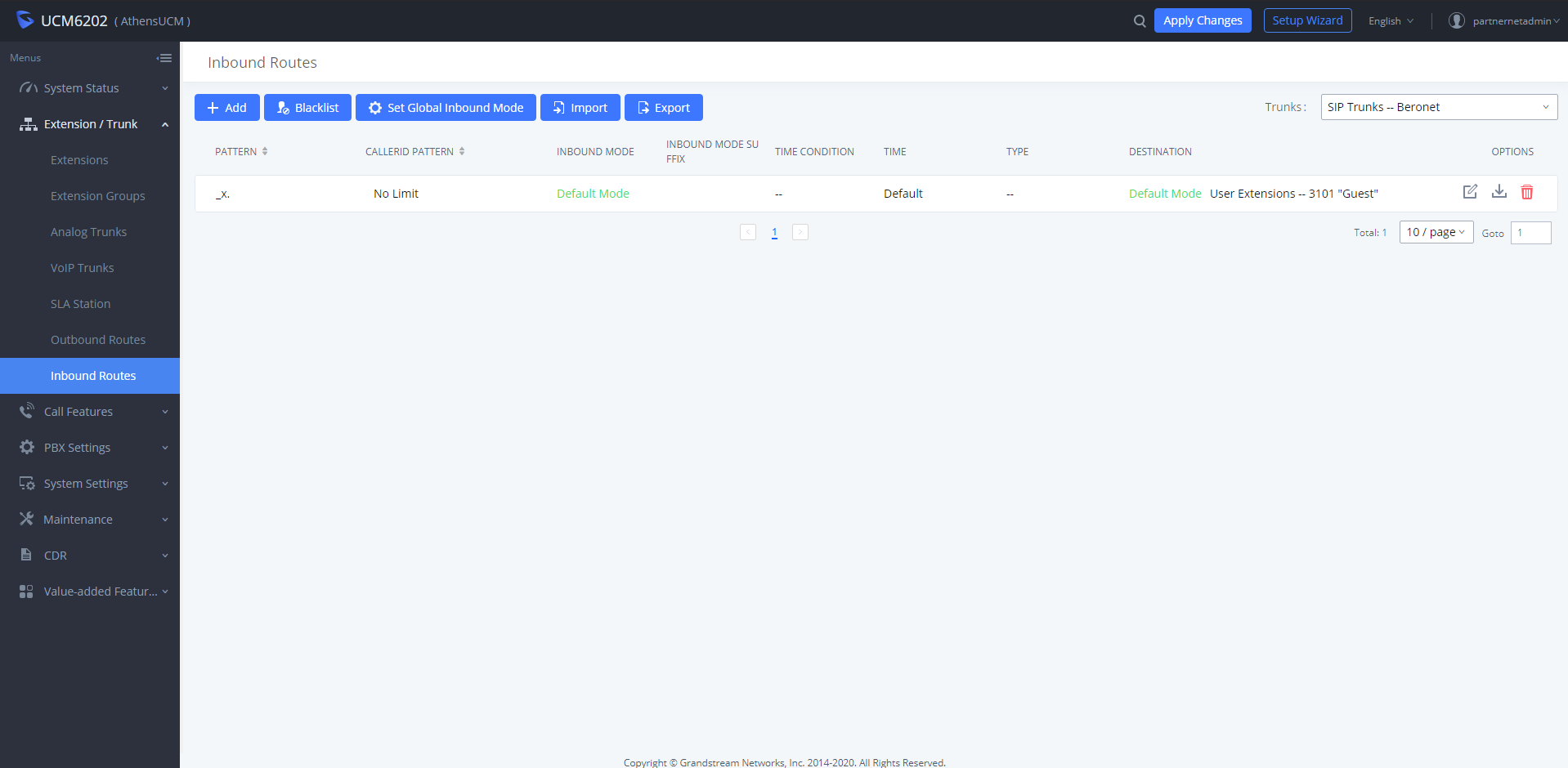The height and width of the screenshot is (768, 1568).
Task: Sort by CallerID Pattern column arrows
Action: [462, 152]
